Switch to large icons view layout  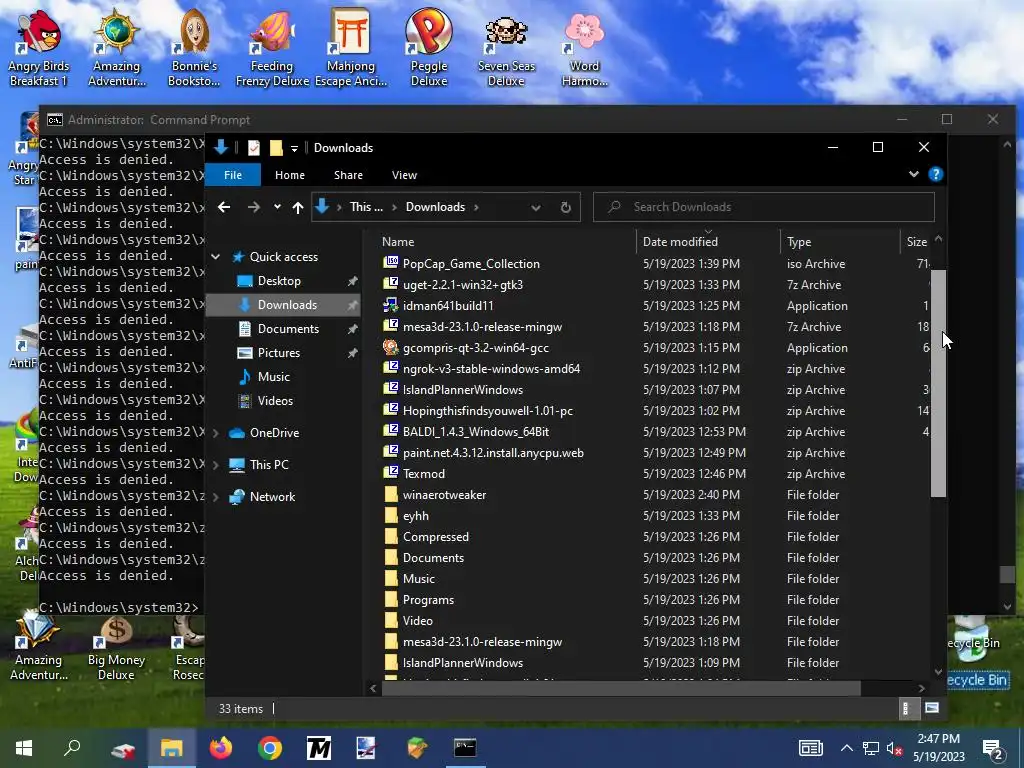pos(931,708)
